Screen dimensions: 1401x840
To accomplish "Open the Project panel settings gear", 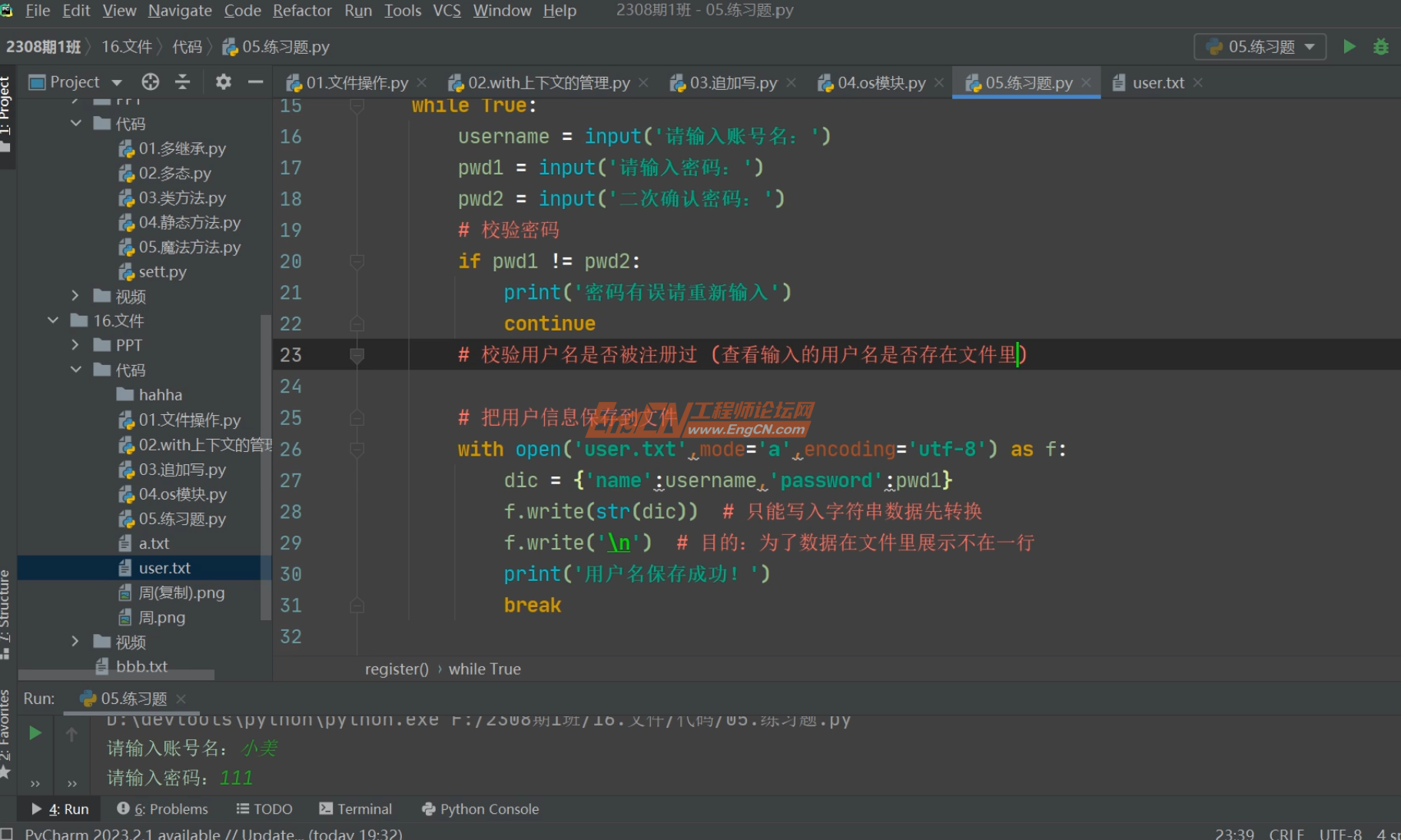I will pos(223,81).
